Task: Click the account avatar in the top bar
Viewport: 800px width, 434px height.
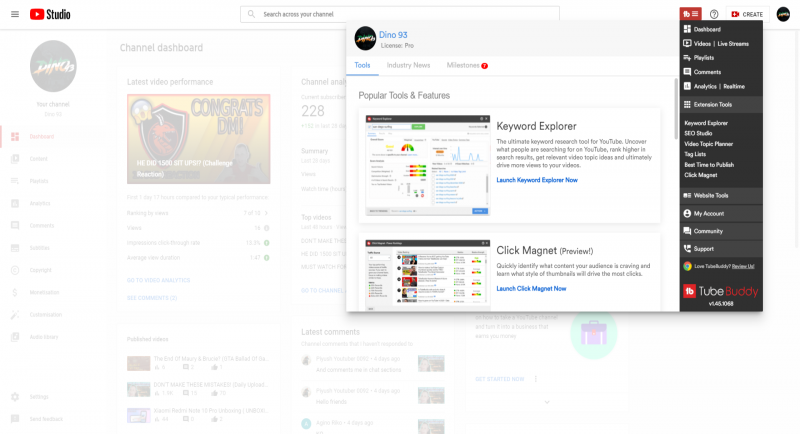Action: pyautogui.click(x=782, y=14)
